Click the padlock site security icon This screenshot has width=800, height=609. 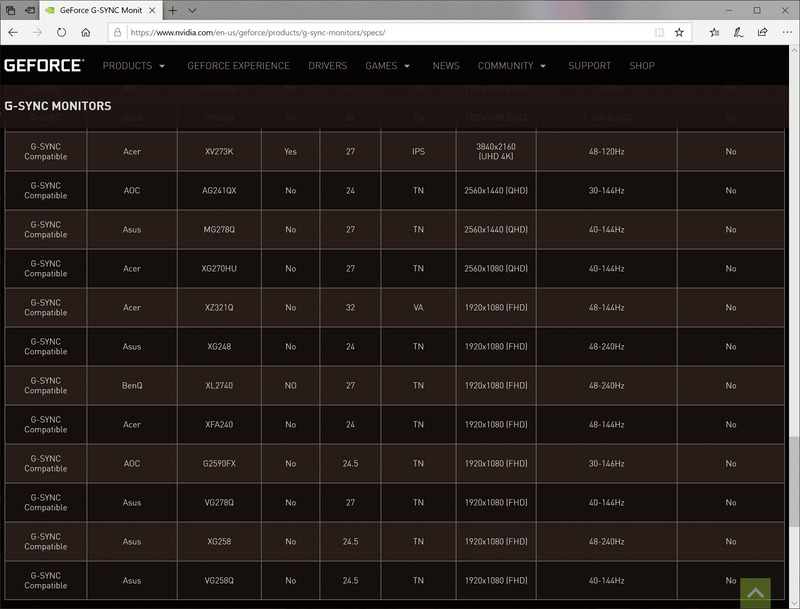pos(118,32)
